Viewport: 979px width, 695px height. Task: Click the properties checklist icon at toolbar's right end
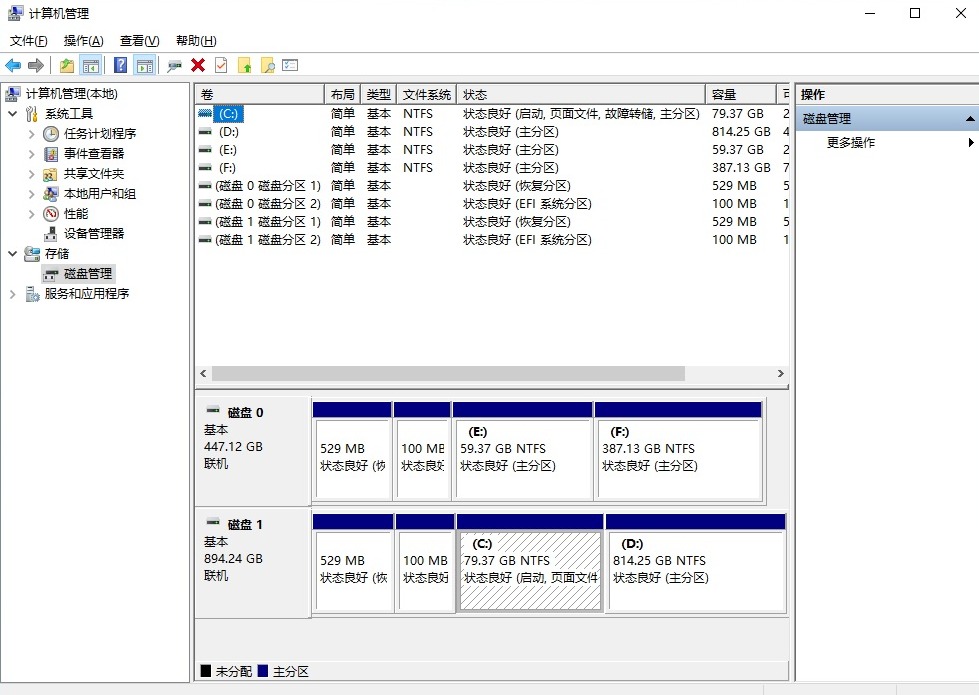[288, 65]
